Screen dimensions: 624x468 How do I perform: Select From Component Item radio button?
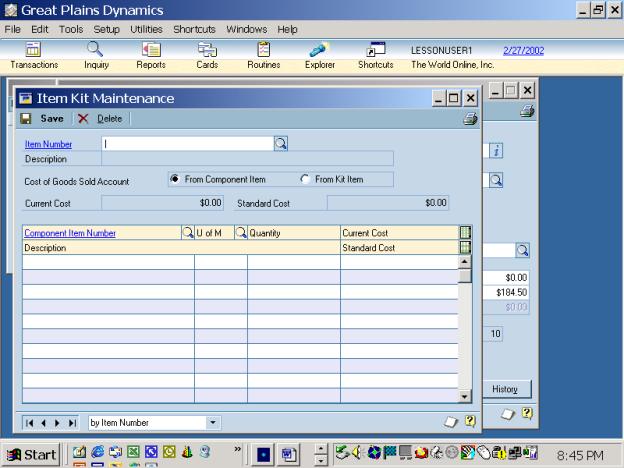(x=175, y=179)
